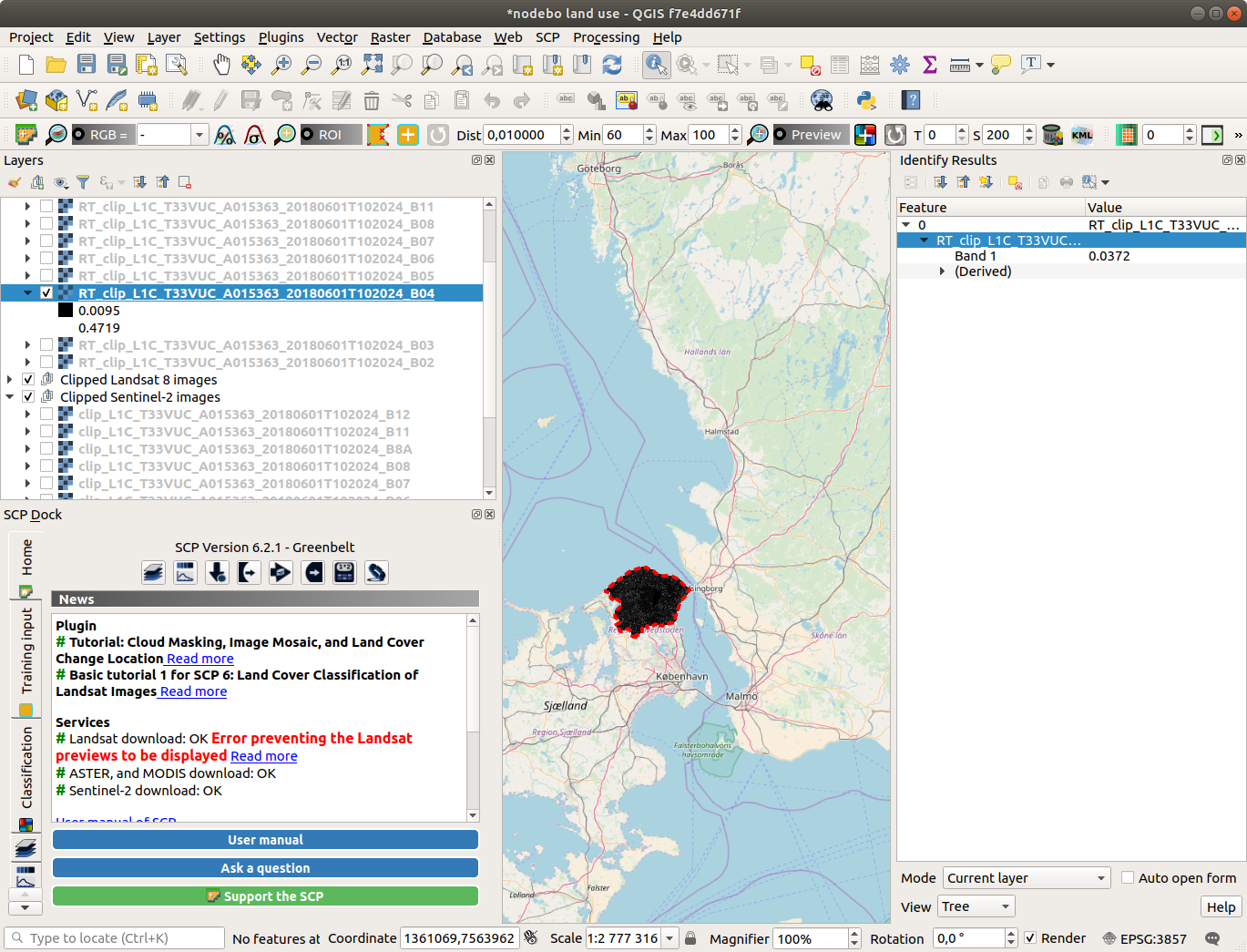The height and width of the screenshot is (952, 1247).
Task: Open the Python Console icon
Action: [866, 100]
